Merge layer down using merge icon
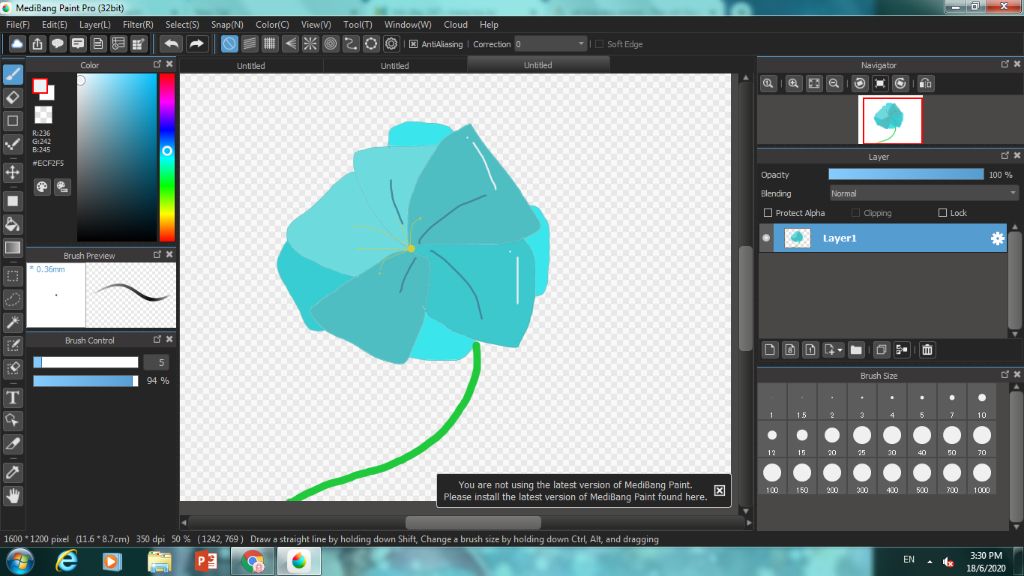Screen dimensions: 1024x576 click(902, 350)
